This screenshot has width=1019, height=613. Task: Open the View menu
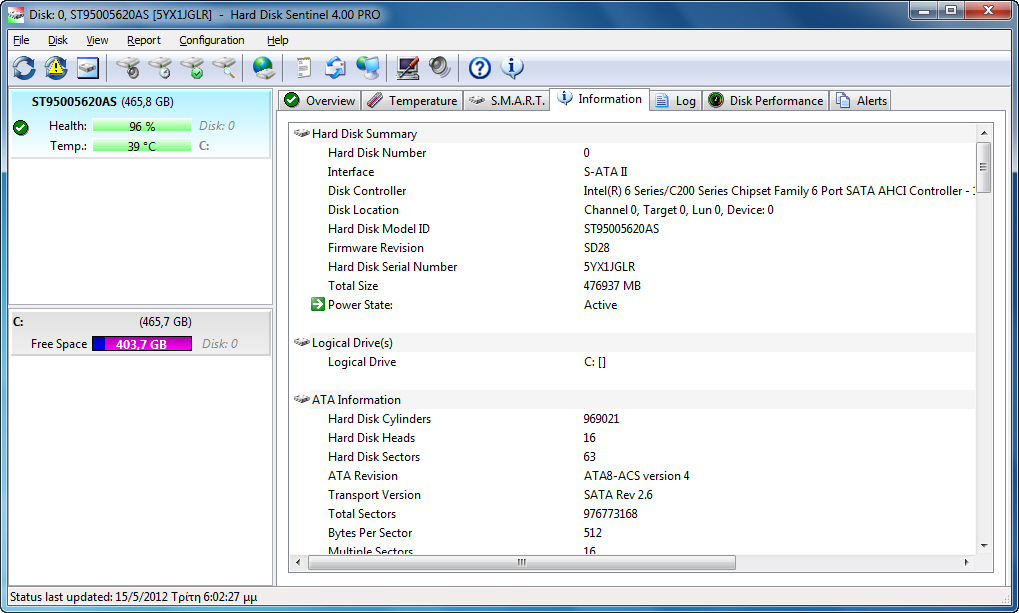97,40
